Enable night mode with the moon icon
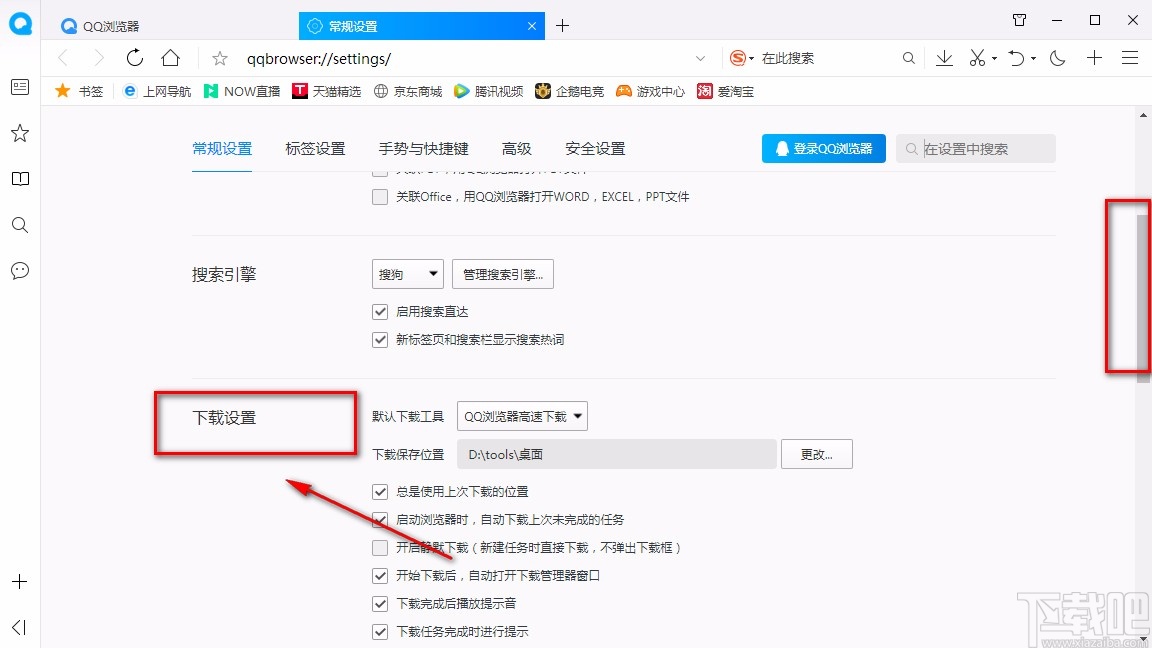 (x=1057, y=58)
